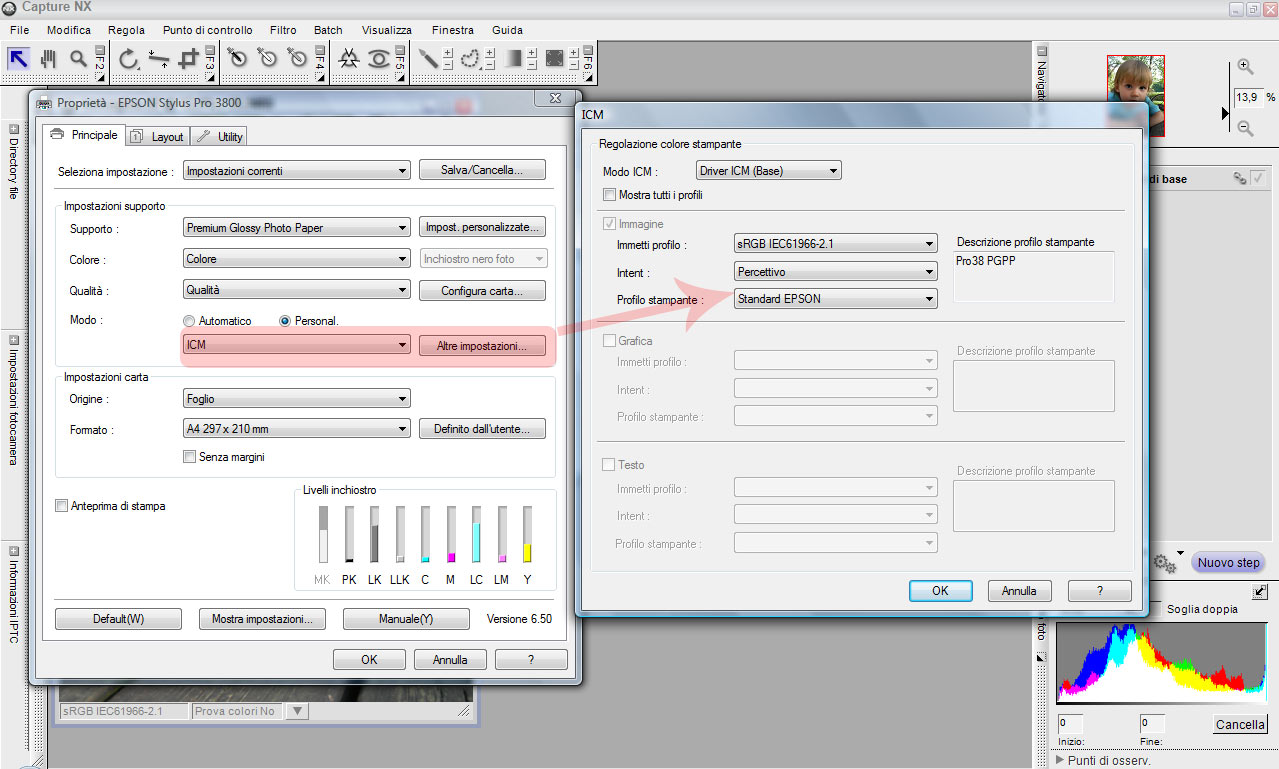Open the Regola menu

pyautogui.click(x=126, y=30)
